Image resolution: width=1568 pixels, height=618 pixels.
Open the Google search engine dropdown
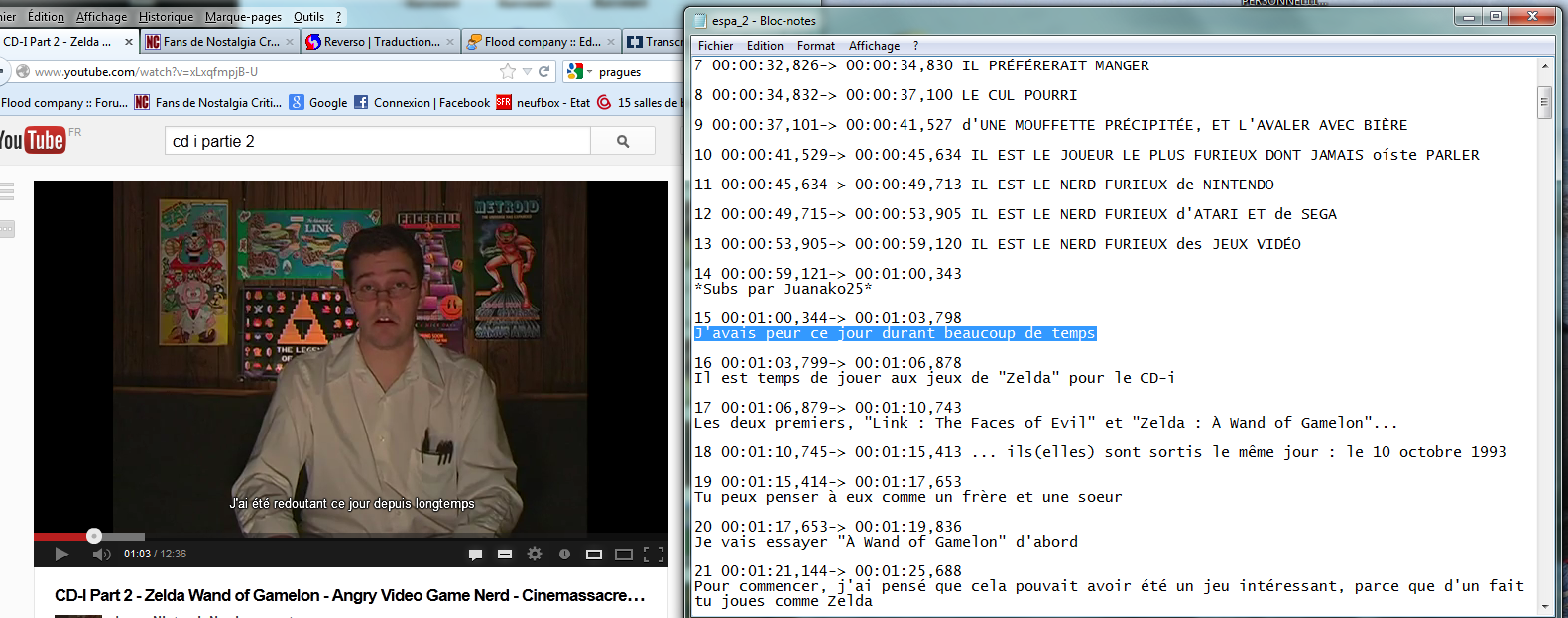click(x=579, y=71)
